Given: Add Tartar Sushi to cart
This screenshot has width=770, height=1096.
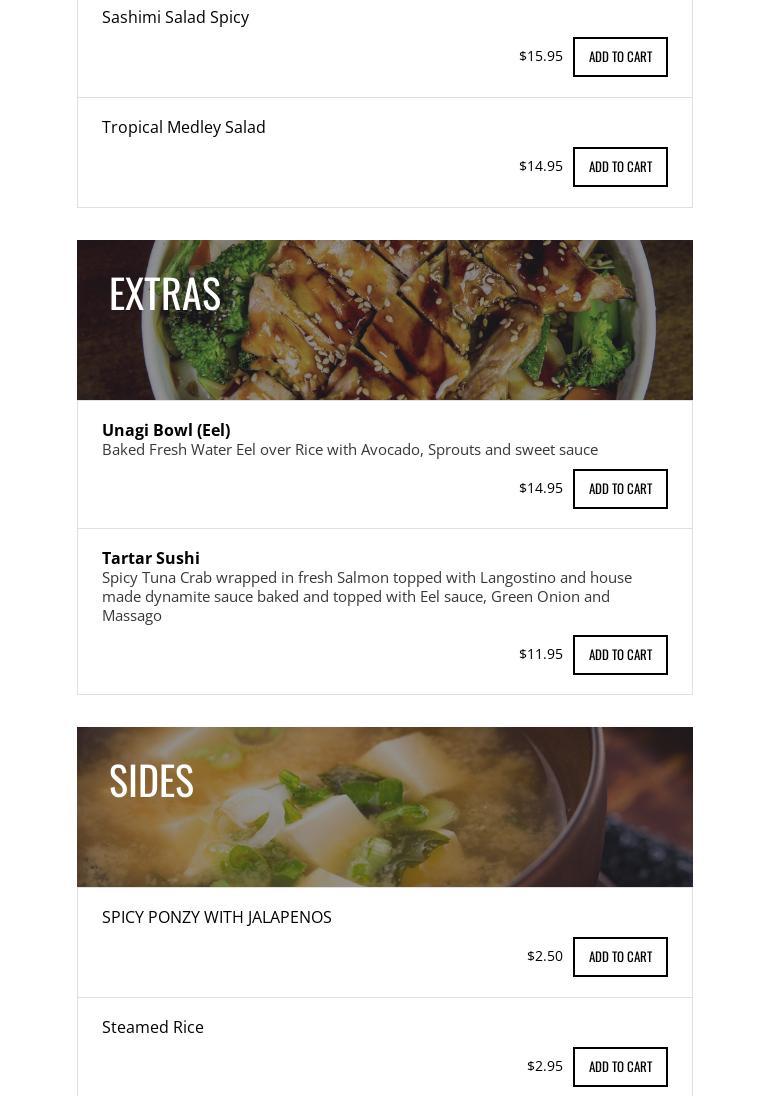Looking at the screenshot, I should 620,654.
